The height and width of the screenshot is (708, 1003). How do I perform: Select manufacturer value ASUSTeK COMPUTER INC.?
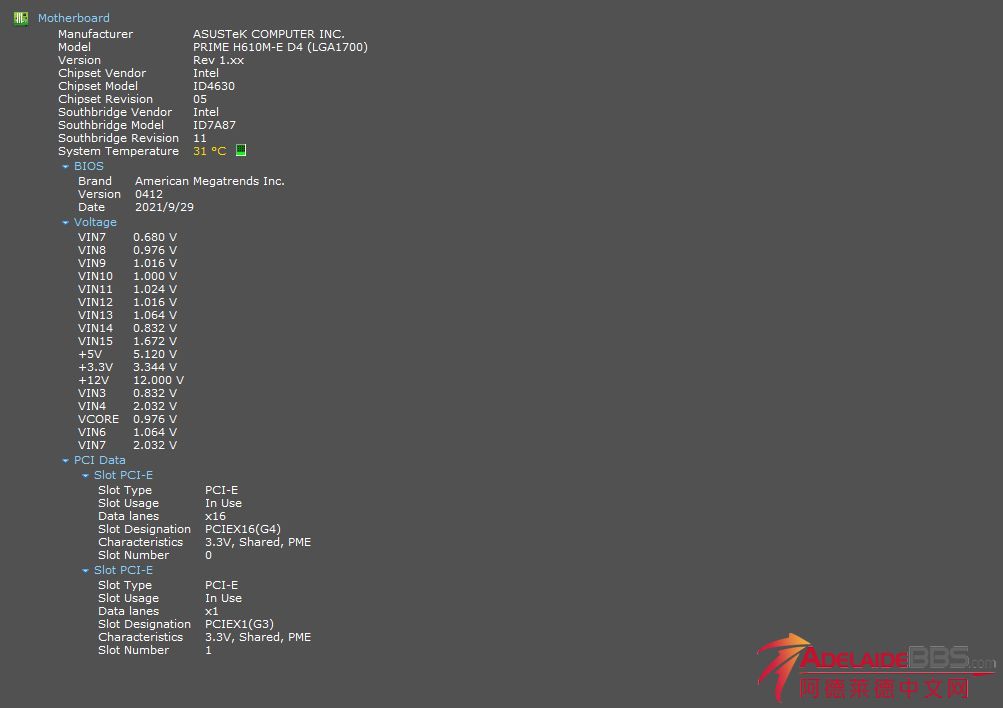(x=269, y=34)
